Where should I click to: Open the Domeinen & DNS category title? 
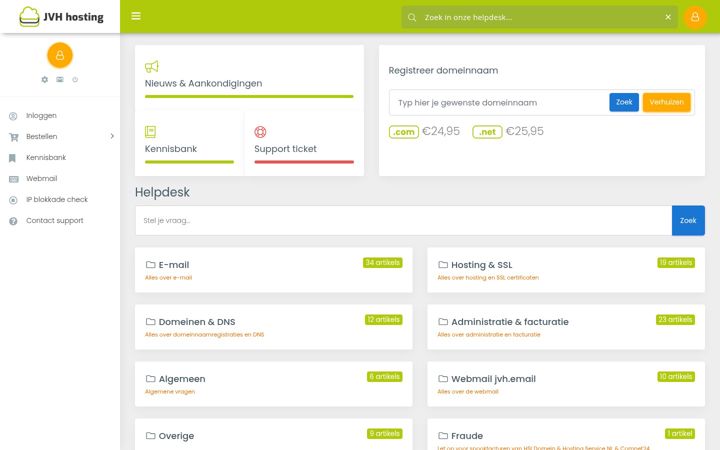pos(197,322)
